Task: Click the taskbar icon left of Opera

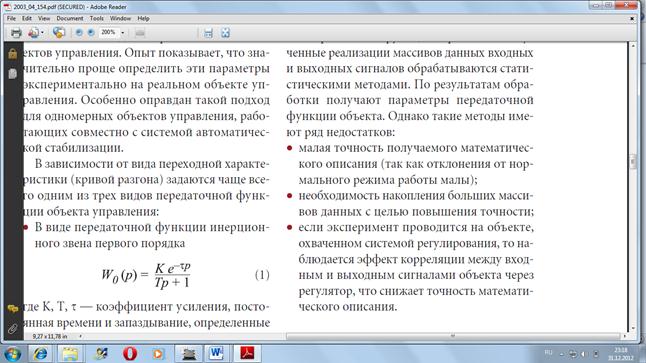Action: [101, 354]
